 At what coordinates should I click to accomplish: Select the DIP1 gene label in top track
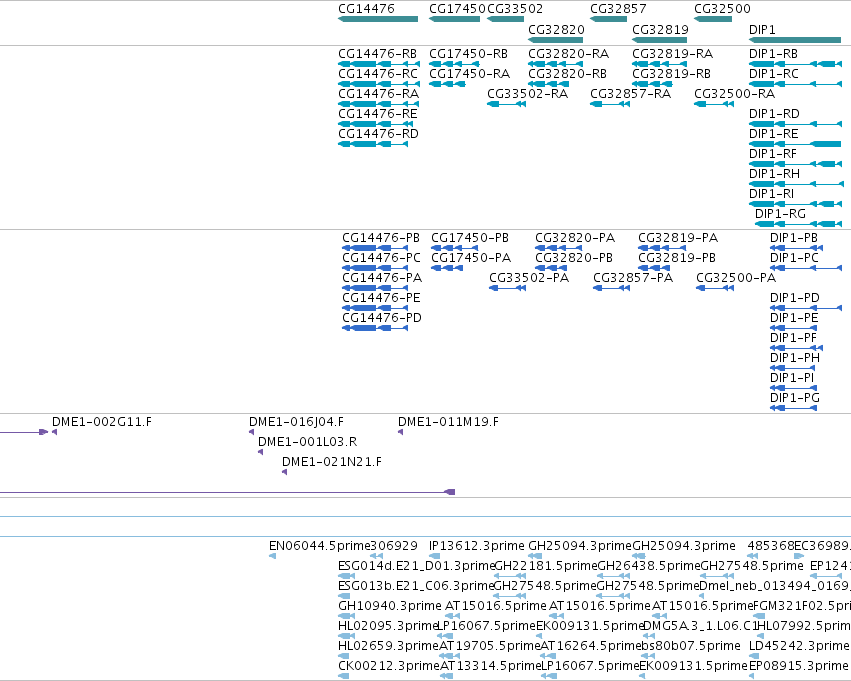(x=762, y=29)
